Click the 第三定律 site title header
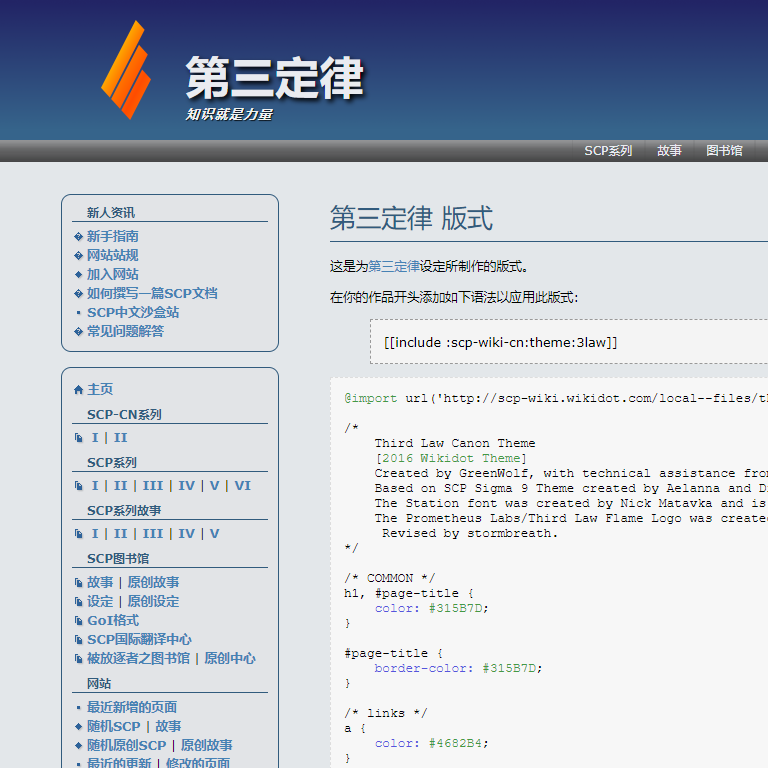This screenshot has height=768, width=768. 274,79
